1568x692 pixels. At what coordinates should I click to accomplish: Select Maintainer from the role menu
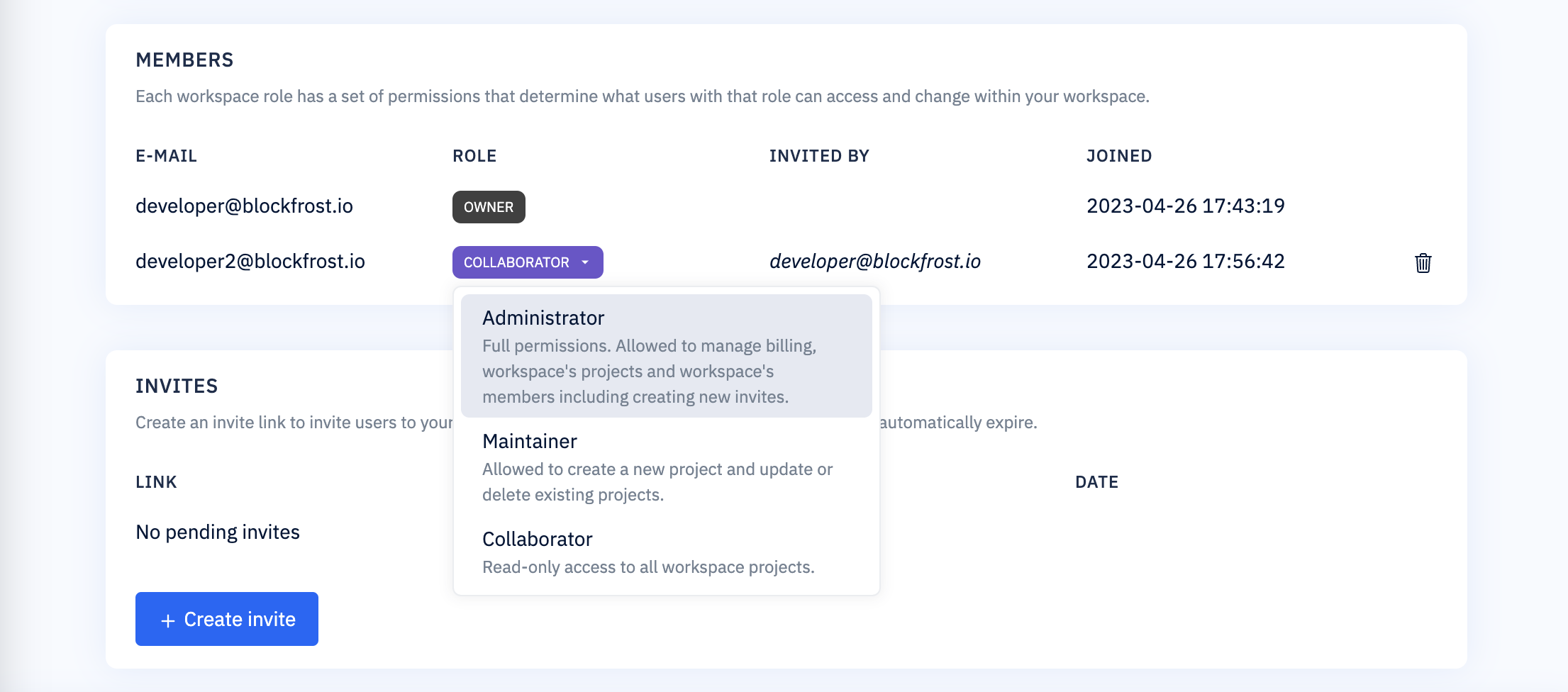[x=530, y=440]
